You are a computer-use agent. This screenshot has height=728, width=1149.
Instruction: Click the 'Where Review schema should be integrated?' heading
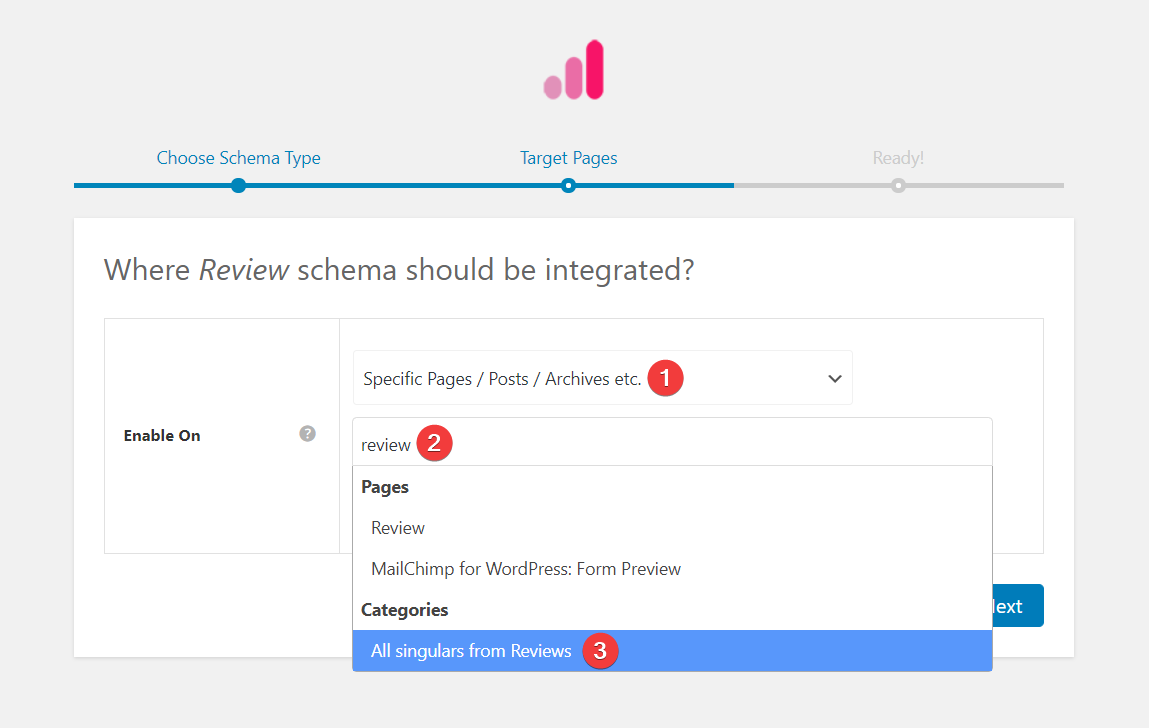tap(399, 270)
